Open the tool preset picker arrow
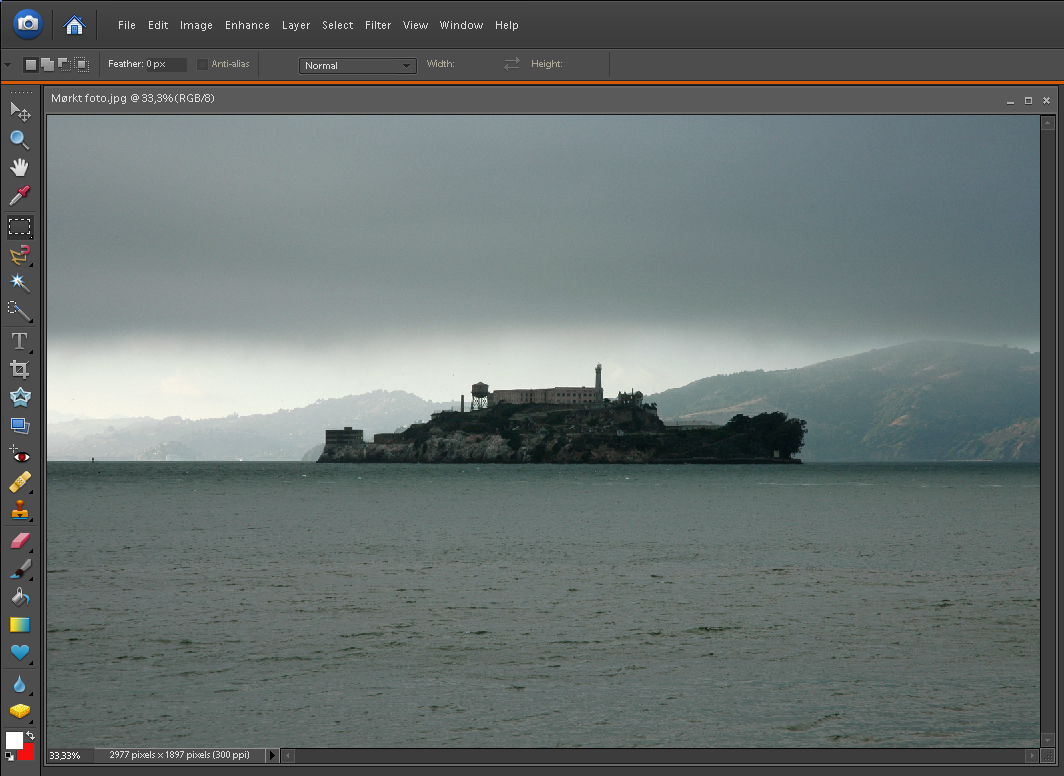 click(8, 64)
